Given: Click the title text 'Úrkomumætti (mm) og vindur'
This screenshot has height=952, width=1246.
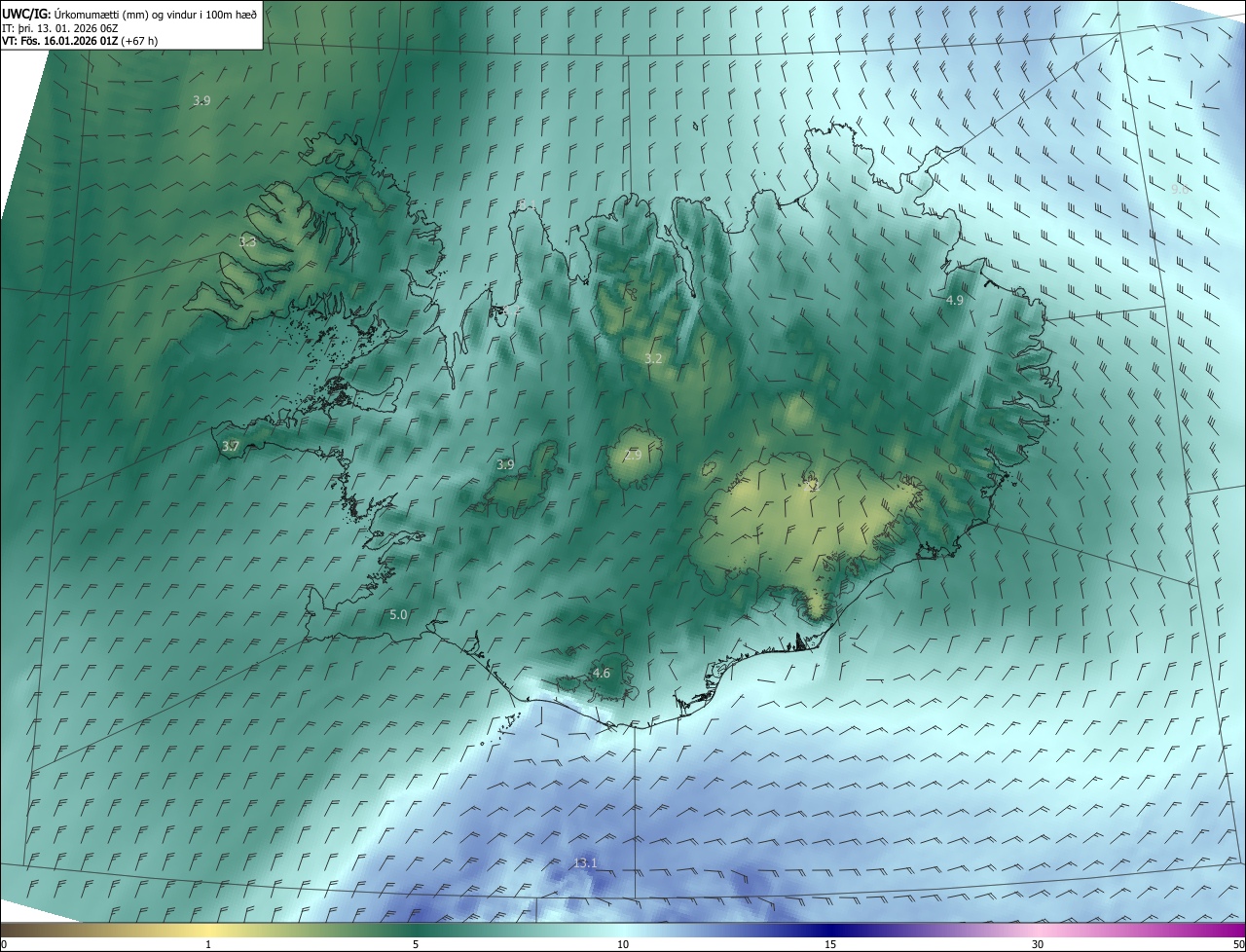Looking at the screenshot, I should 124,14.
